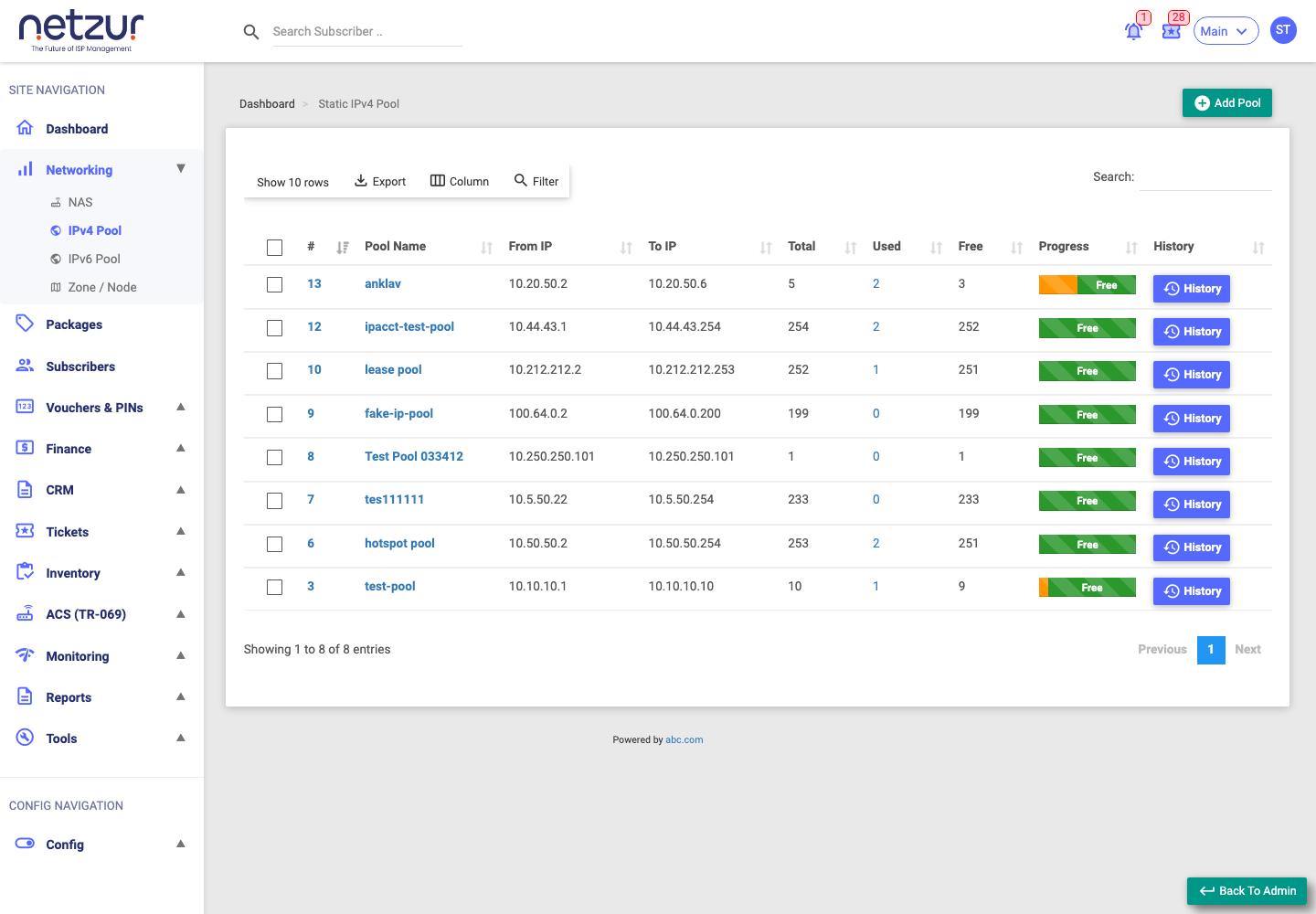Sort by Total column arrows
The image size is (1316, 914).
pyautogui.click(x=851, y=248)
